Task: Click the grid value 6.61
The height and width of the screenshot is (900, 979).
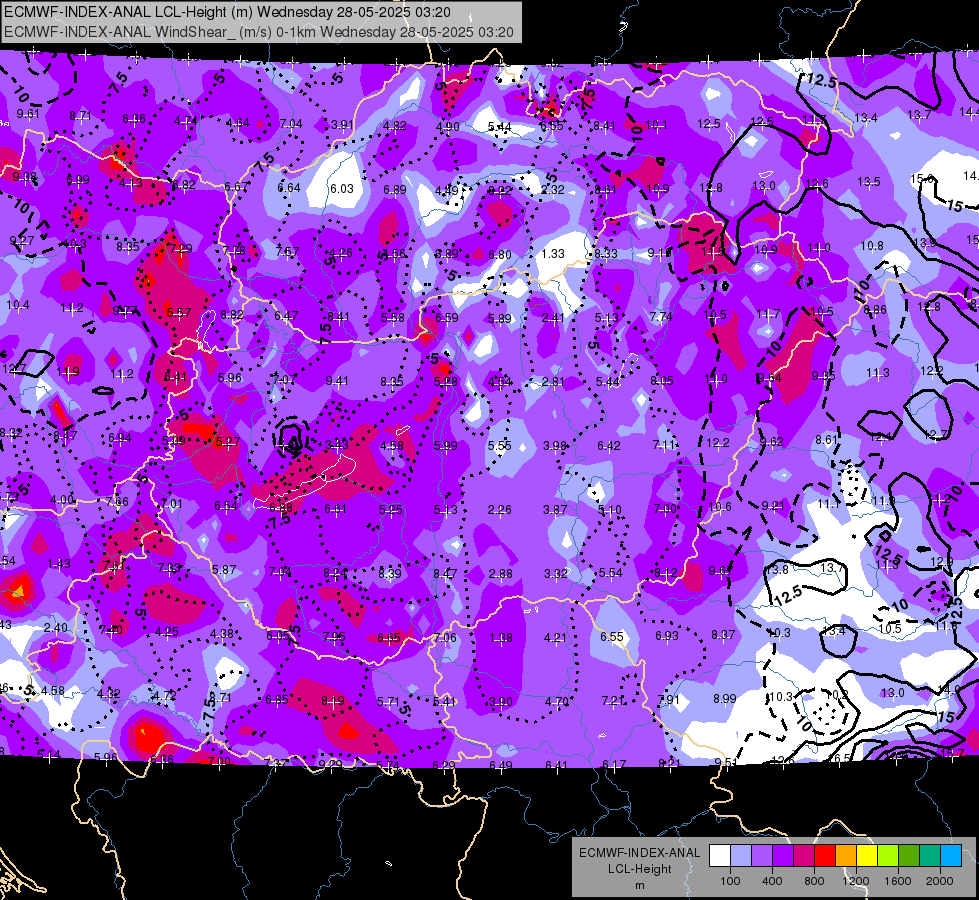Action: click(x=335, y=509)
